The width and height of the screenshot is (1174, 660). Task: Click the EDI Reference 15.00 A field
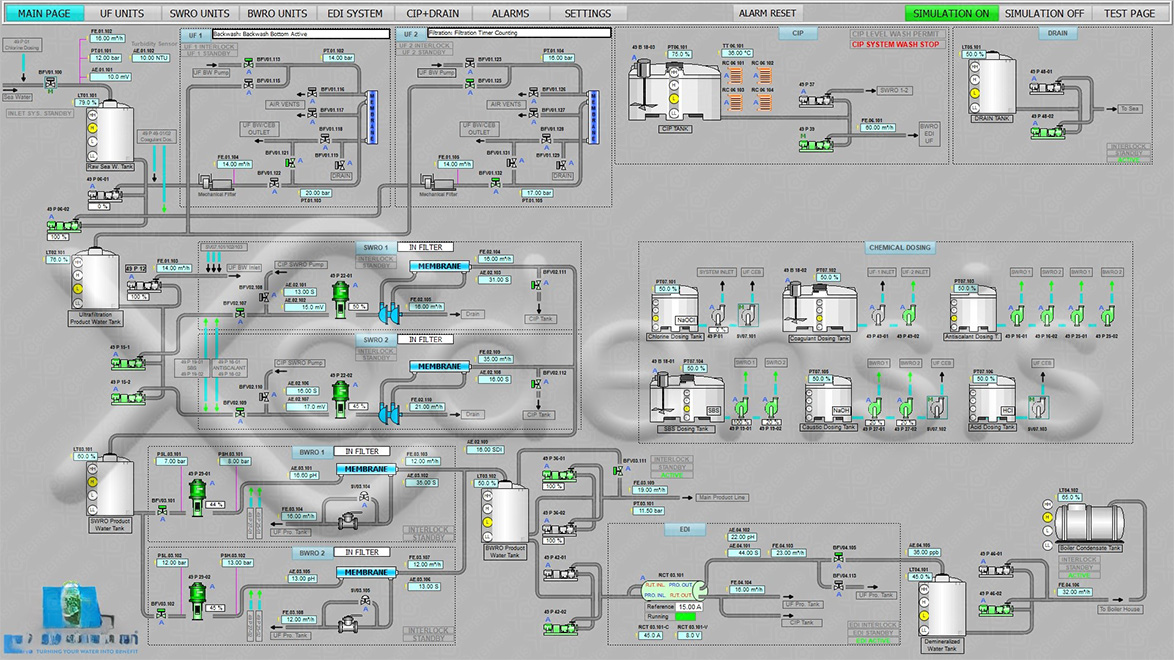pos(690,607)
